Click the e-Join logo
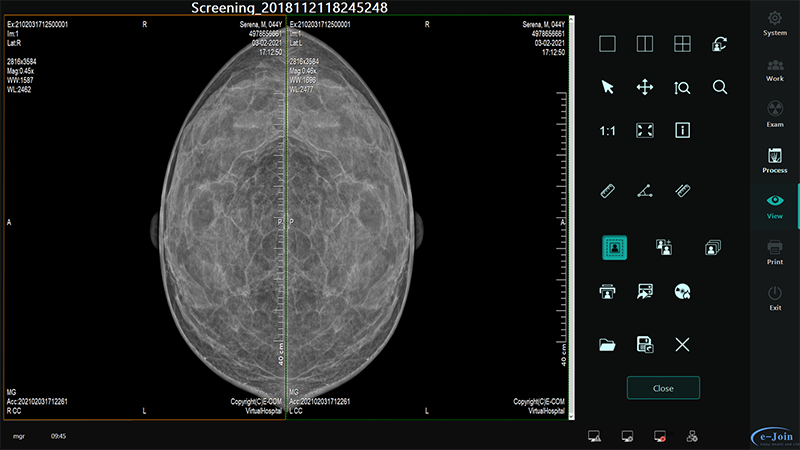 [x=774, y=437]
